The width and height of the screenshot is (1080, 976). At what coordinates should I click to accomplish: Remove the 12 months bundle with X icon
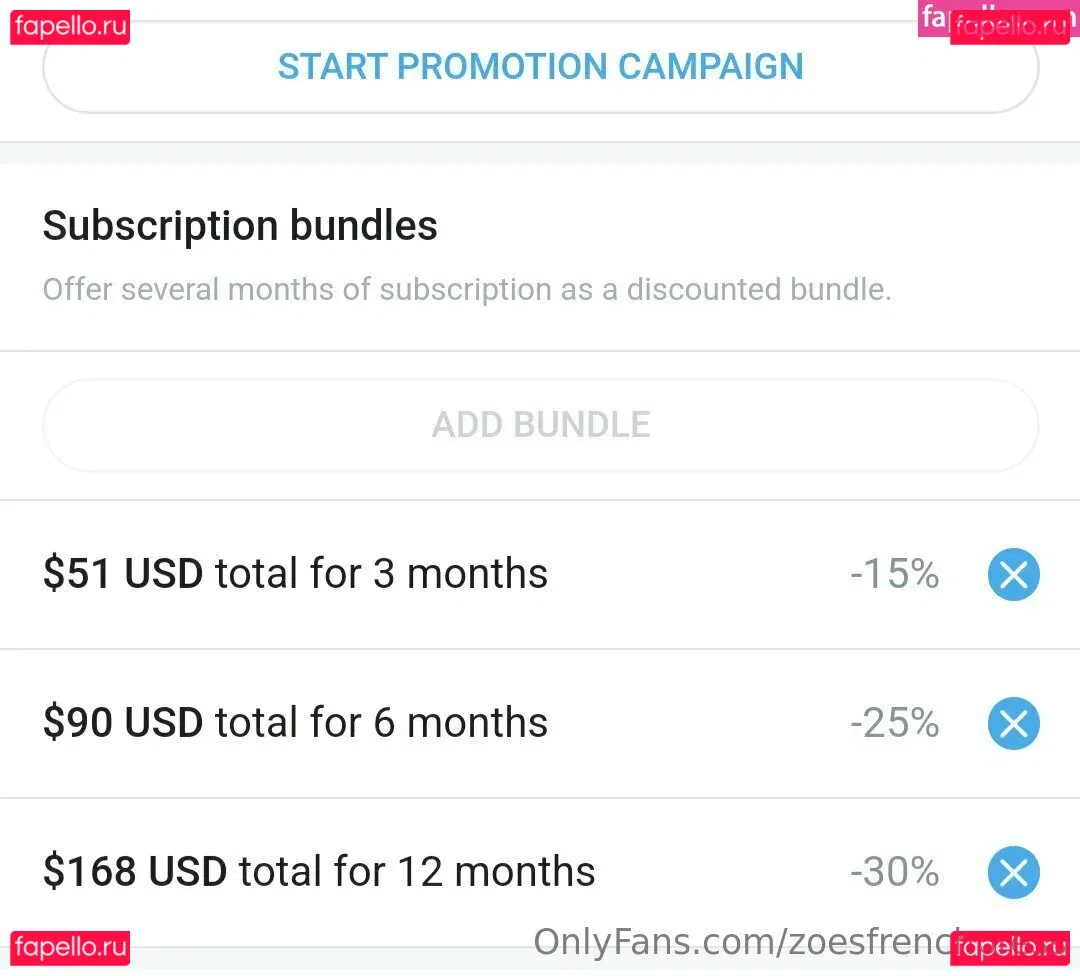(1013, 873)
